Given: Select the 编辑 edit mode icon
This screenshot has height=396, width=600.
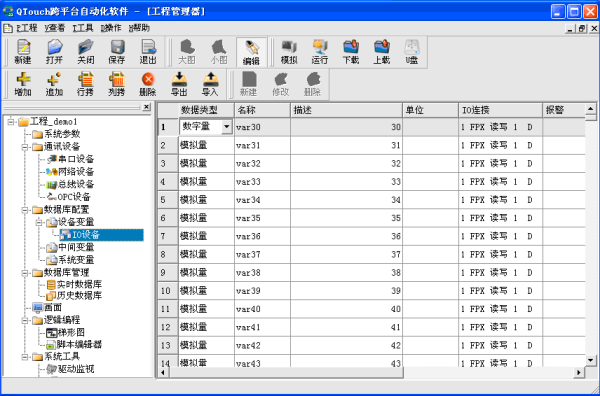Looking at the screenshot, I should point(251,52).
